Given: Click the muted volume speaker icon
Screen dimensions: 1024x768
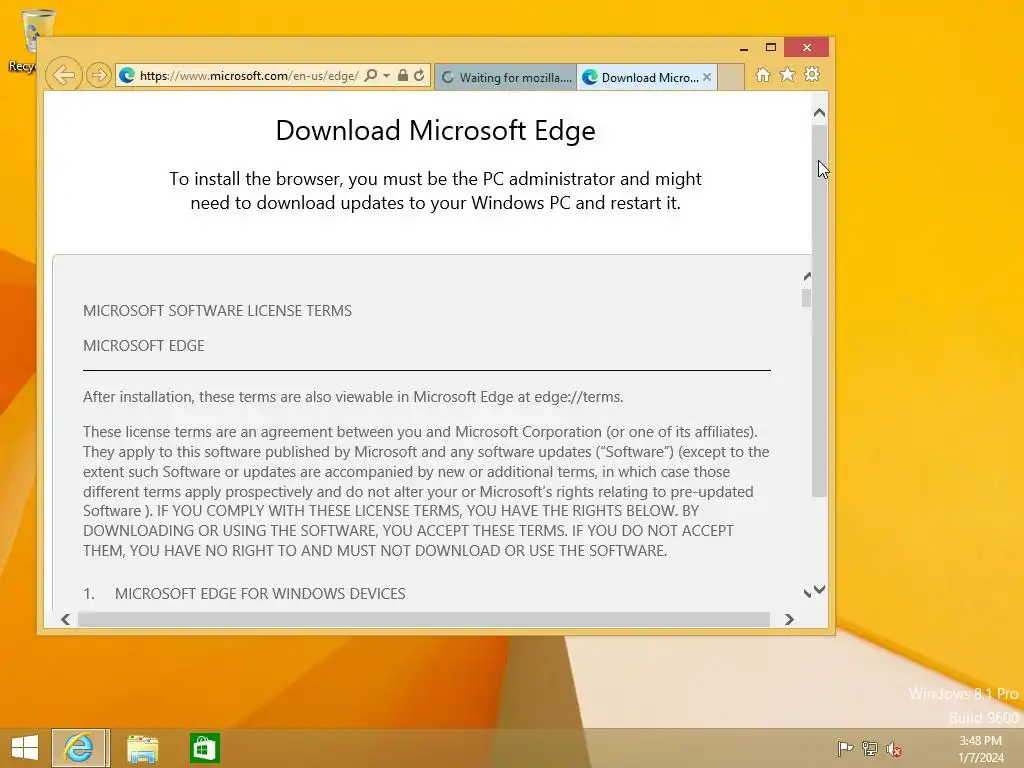Looking at the screenshot, I should click(x=894, y=749).
